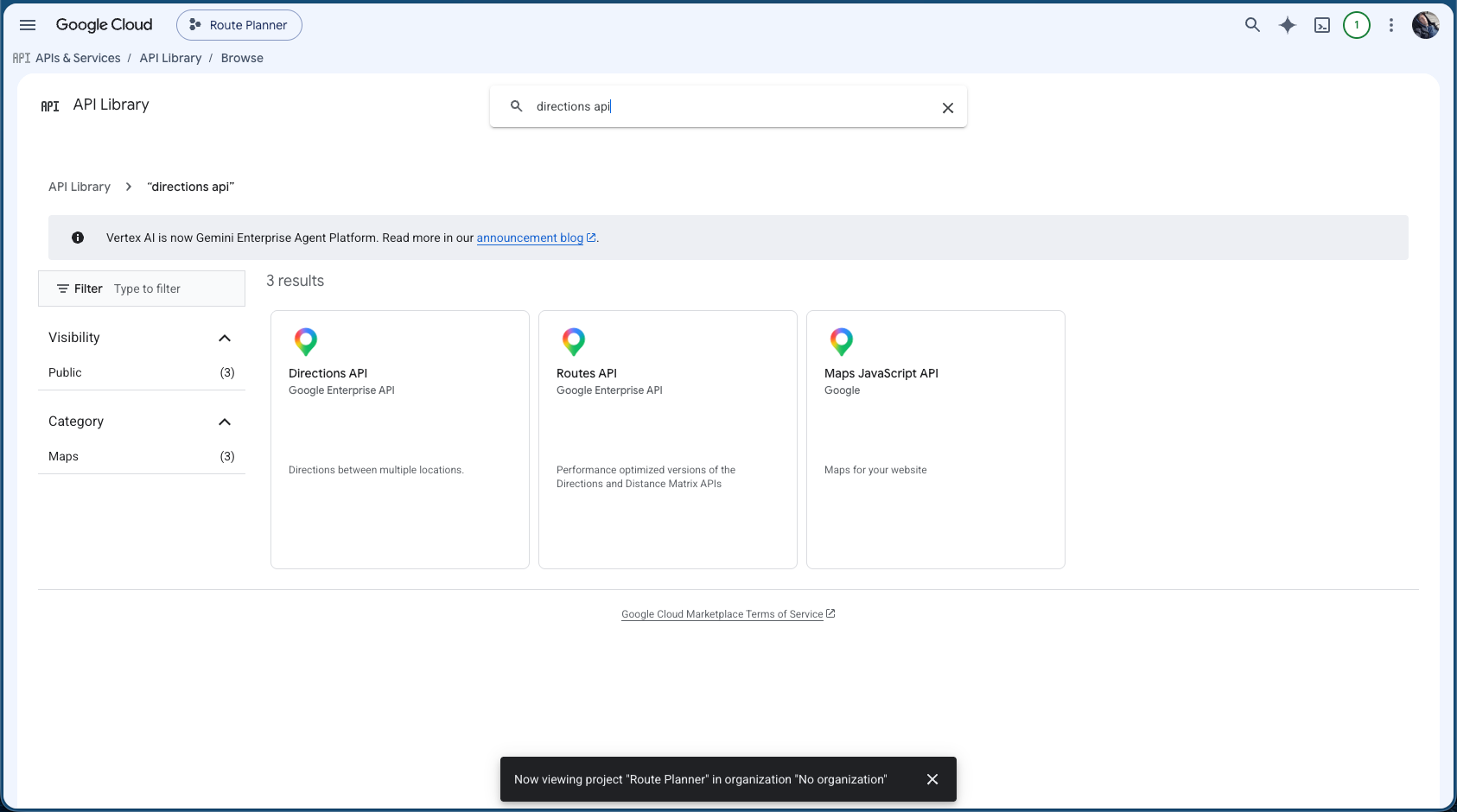Focus the API search field containing directions api

click(730, 106)
